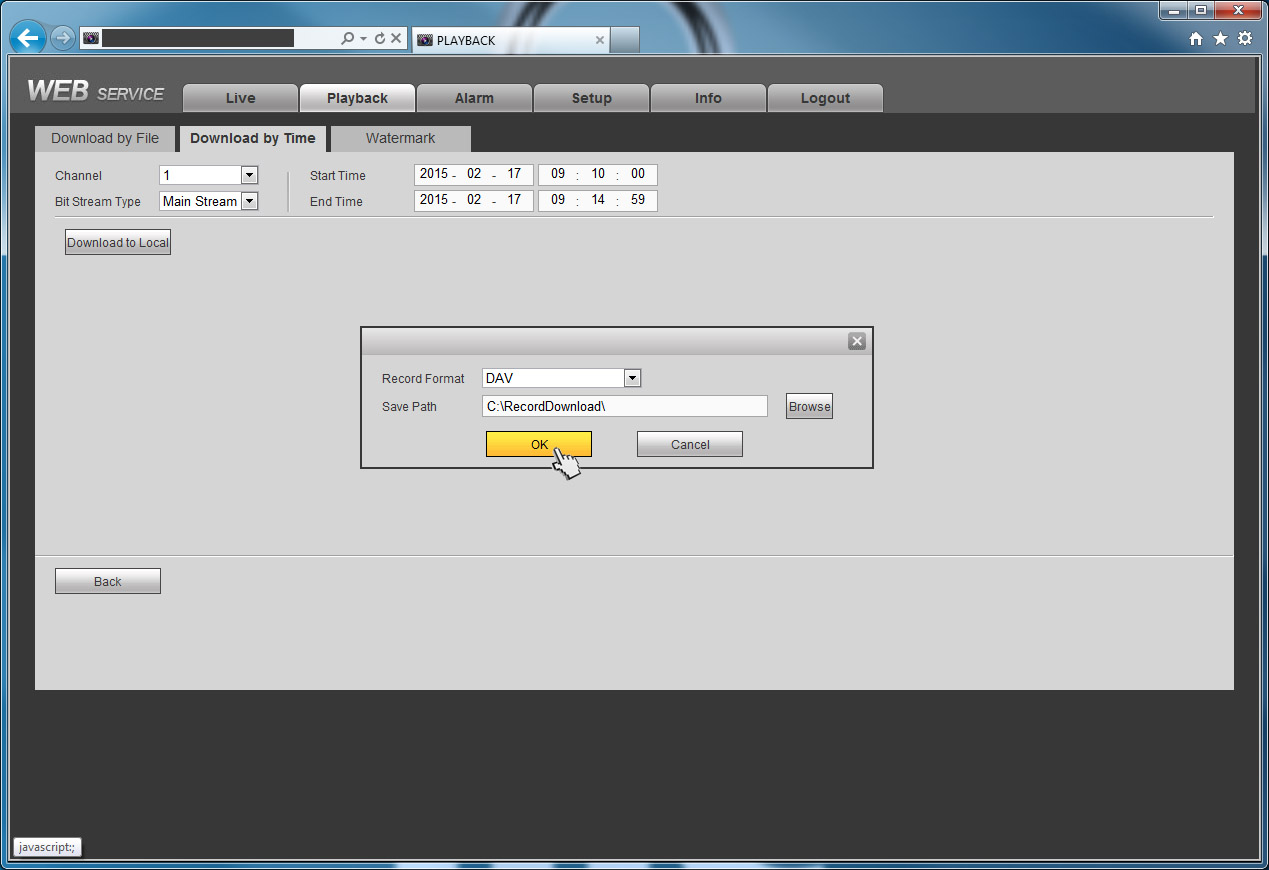Click the WEB SERVICE logo
The height and width of the screenshot is (870, 1269).
tap(95, 92)
